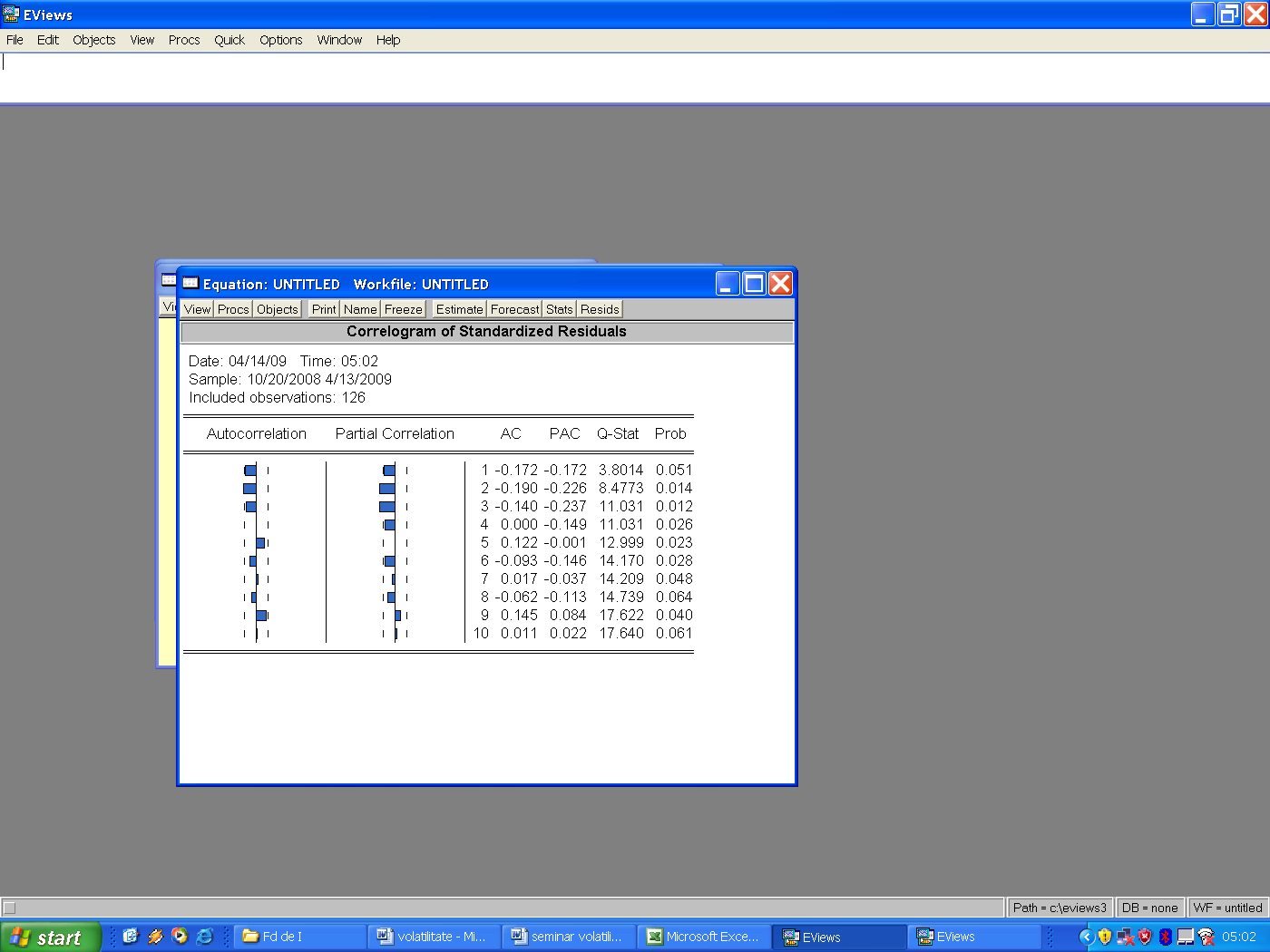Screen dimensions: 1270x952
Task: Click the background workfile window icon
Action: tap(169, 279)
